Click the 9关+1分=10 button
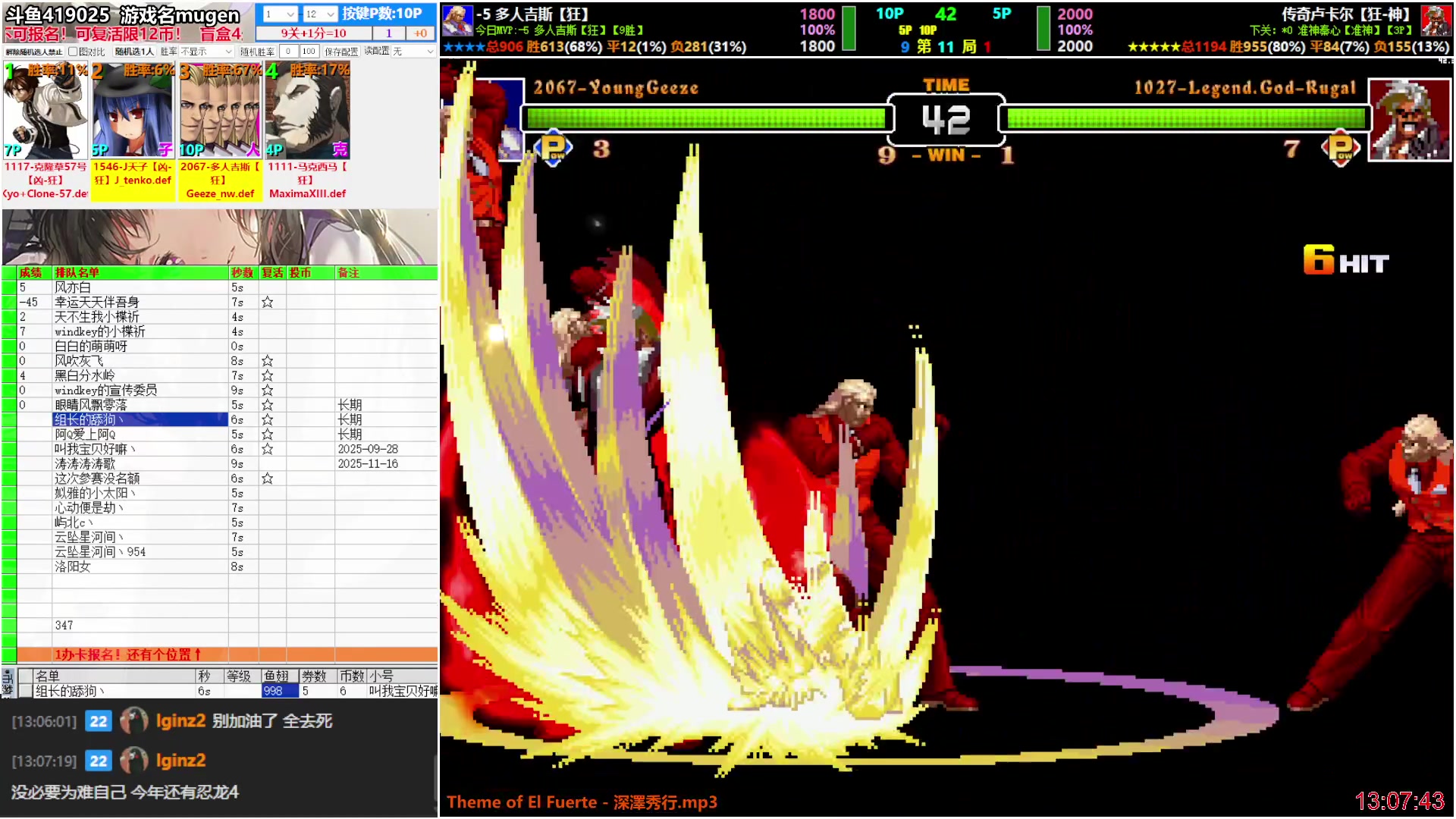This screenshot has height=819, width=1456. tap(313, 33)
